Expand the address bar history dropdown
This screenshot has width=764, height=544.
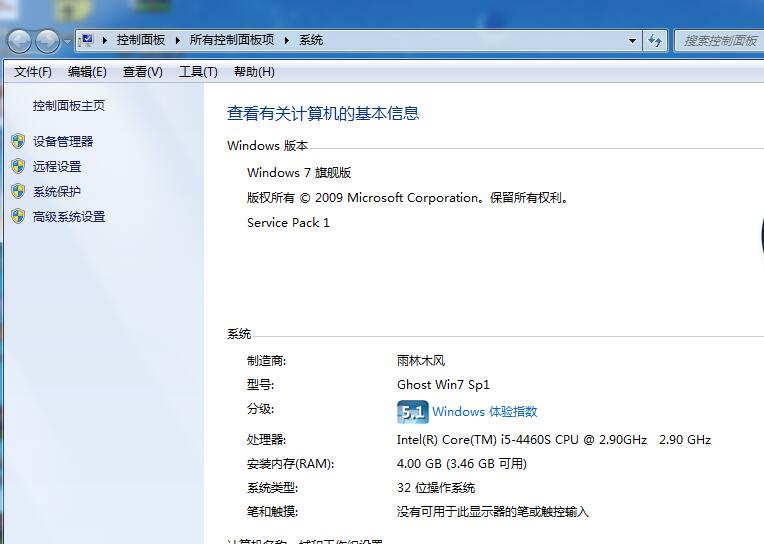click(632, 41)
